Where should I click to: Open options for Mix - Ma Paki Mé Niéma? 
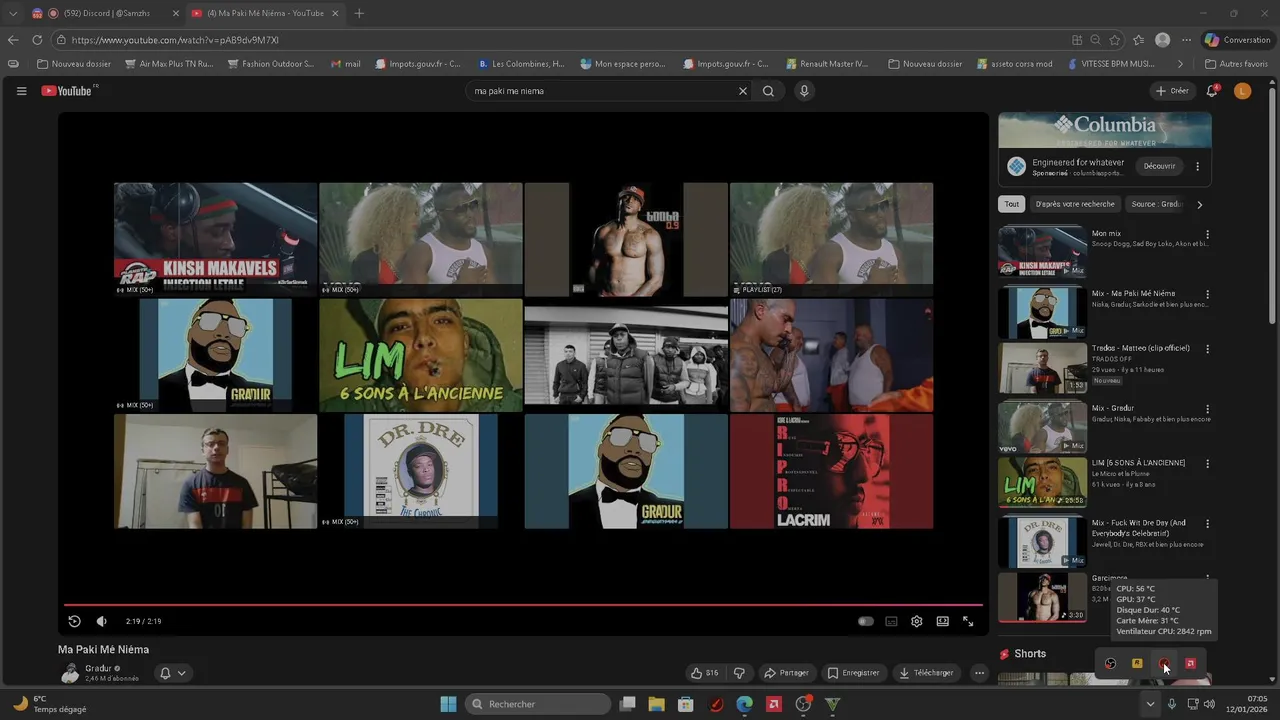[x=1207, y=295]
